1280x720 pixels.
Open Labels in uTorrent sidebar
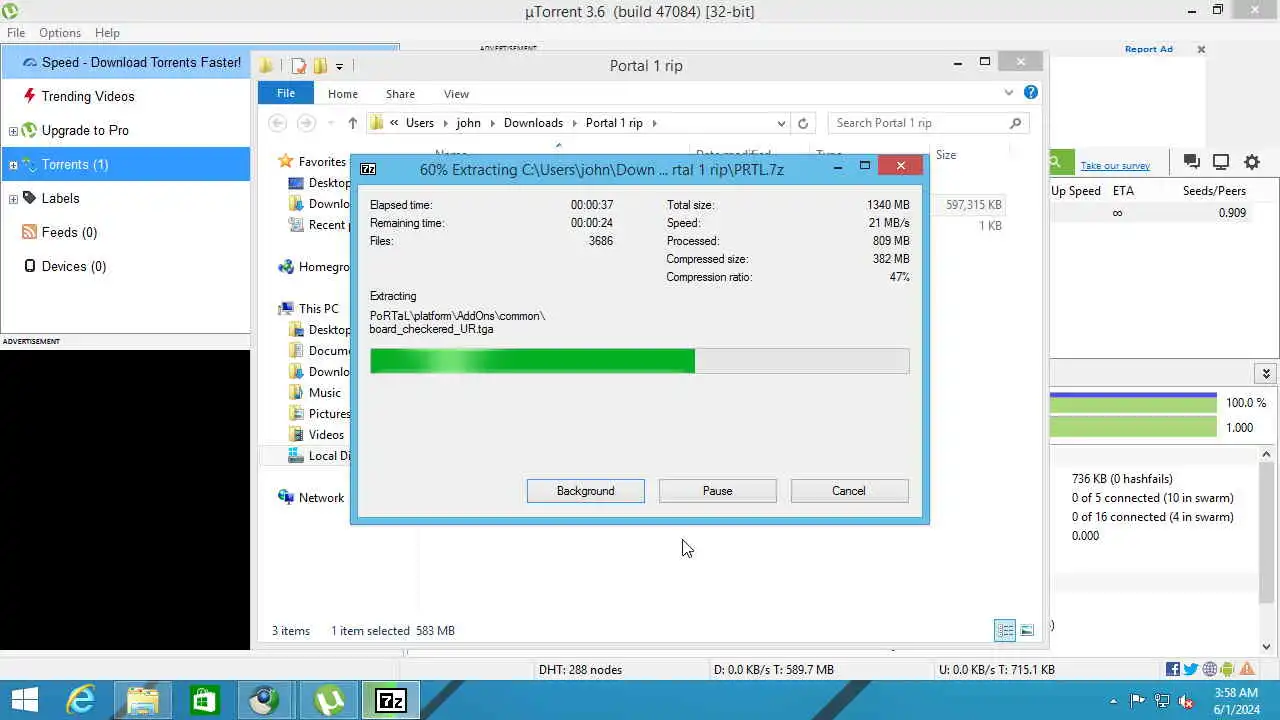pos(60,198)
